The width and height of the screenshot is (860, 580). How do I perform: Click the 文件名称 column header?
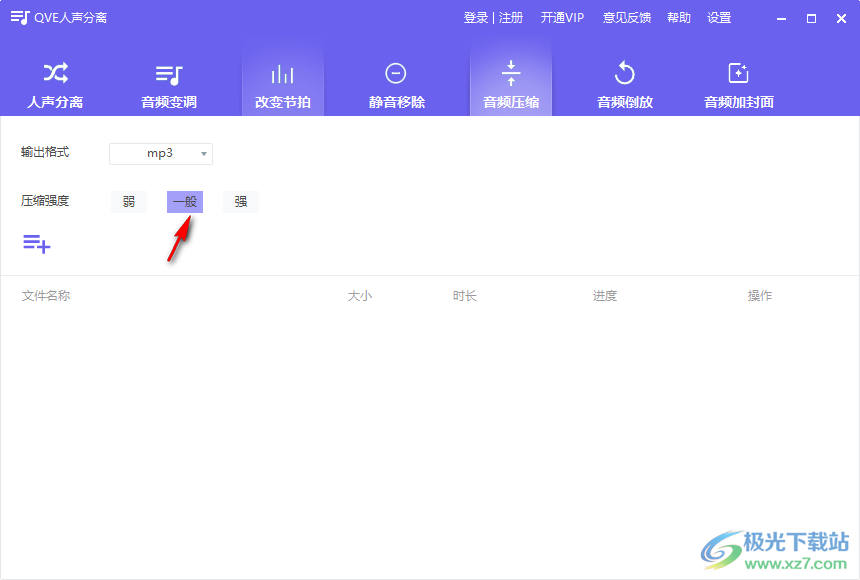tap(48, 295)
